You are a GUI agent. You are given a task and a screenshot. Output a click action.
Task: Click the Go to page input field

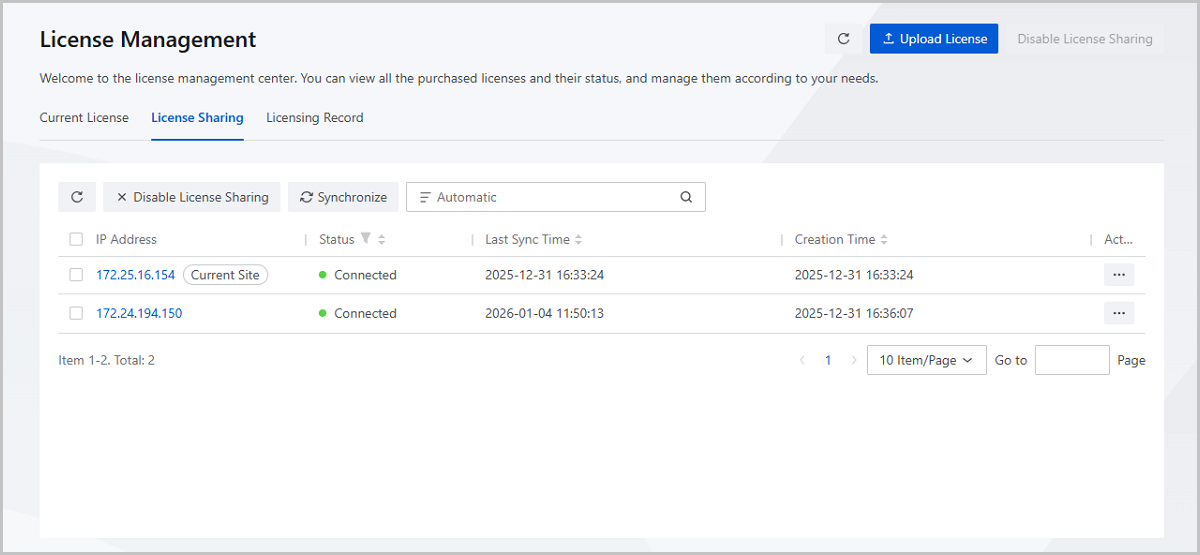point(1071,360)
